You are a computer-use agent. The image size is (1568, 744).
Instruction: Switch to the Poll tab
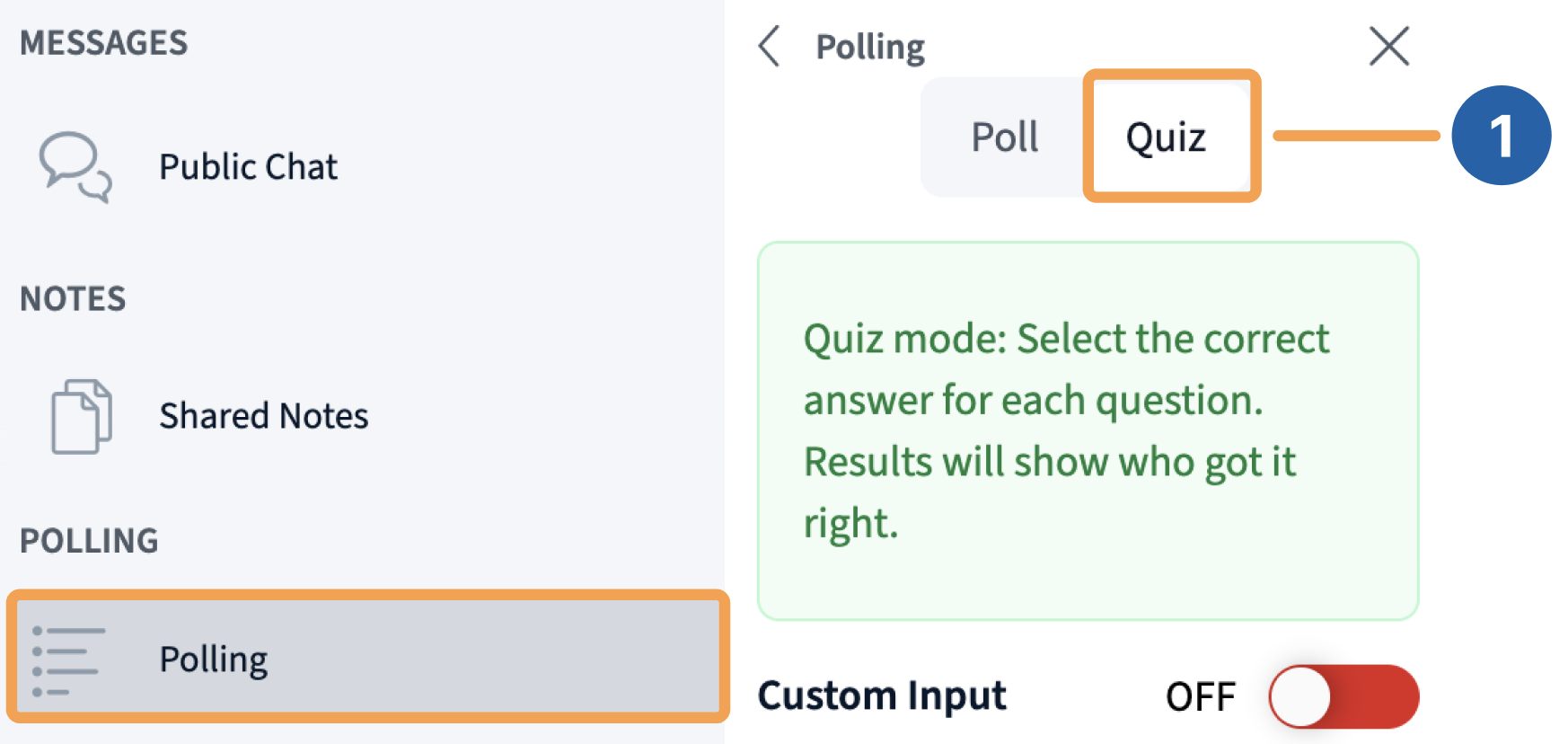[1004, 137]
